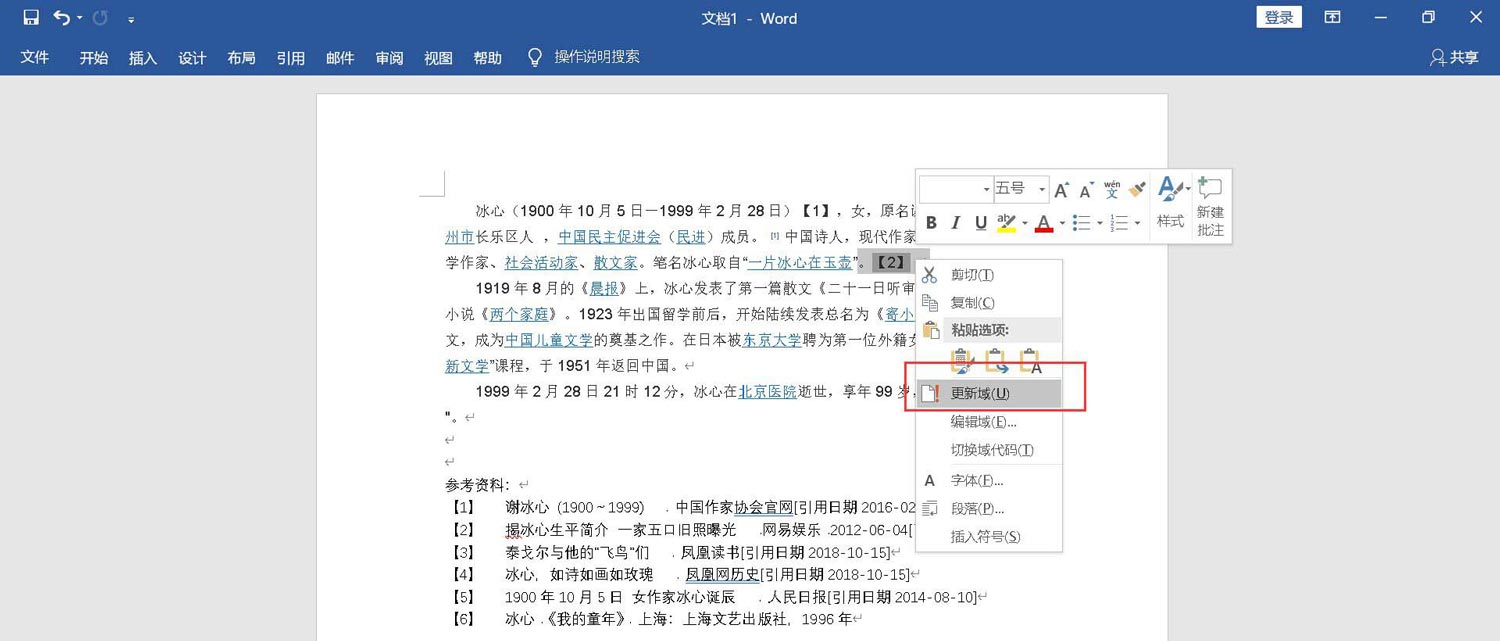Click 新建批注 new comment icon
This screenshot has width=1500, height=641.
point(1210,207)
